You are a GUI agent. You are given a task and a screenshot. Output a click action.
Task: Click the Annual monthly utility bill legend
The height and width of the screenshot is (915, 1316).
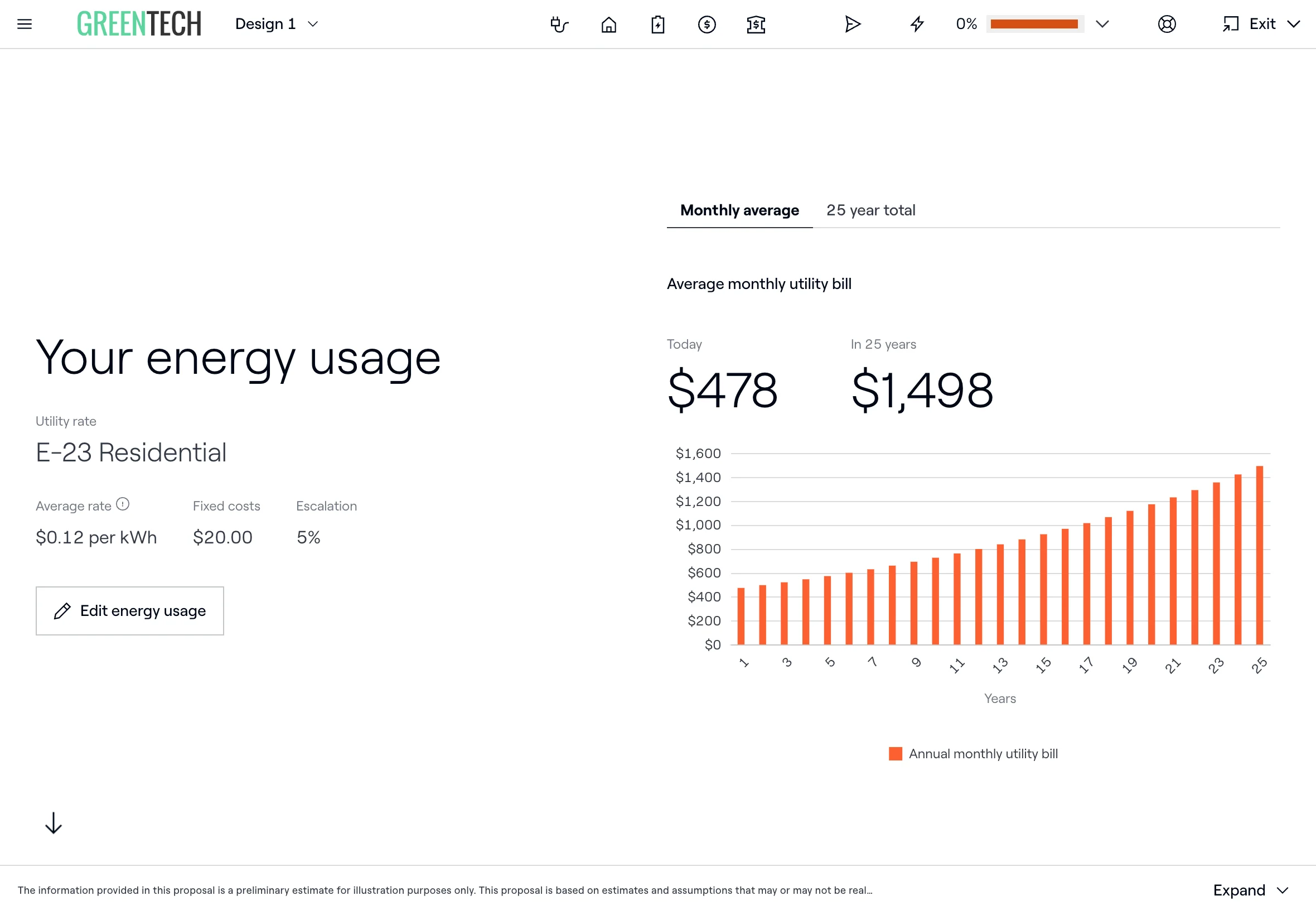pyautogui.click(x=974, y=753)
